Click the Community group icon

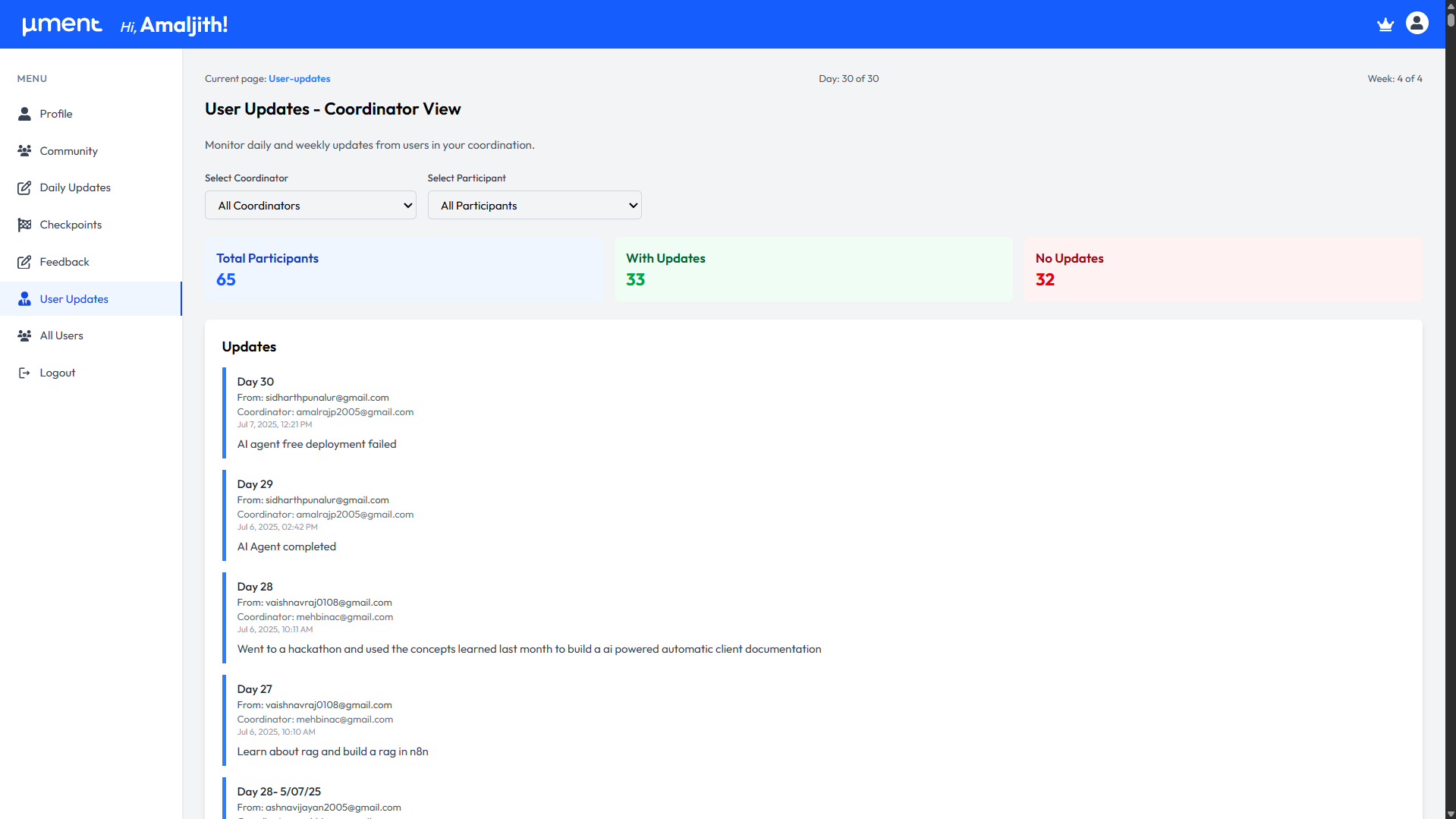pos(24,151)
